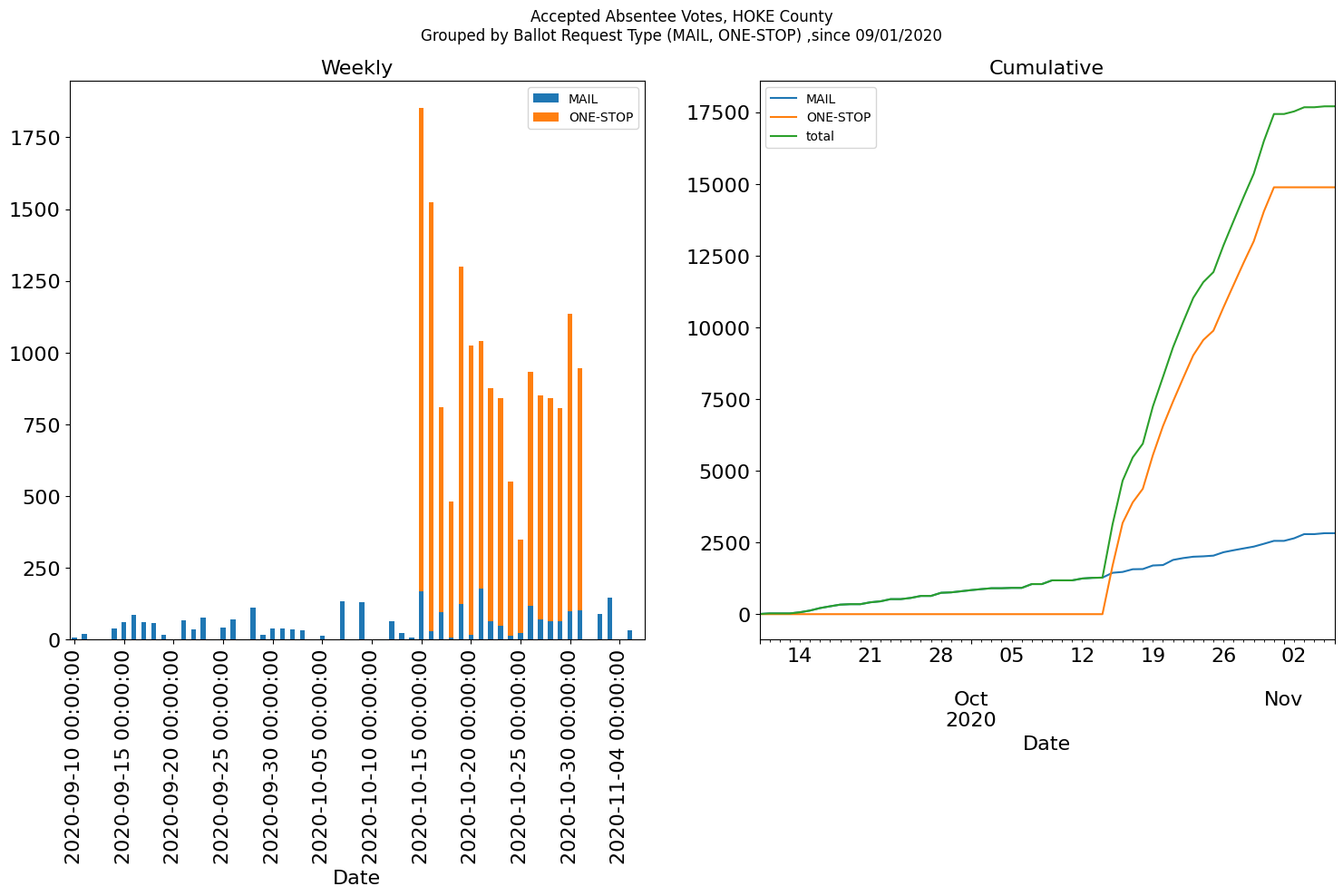Click the 'Date' axis label under Cumulative chart
Image resolution: width=1343 pixels, height=896 pixels.
pyautogui.click(x=1046, y=744)
